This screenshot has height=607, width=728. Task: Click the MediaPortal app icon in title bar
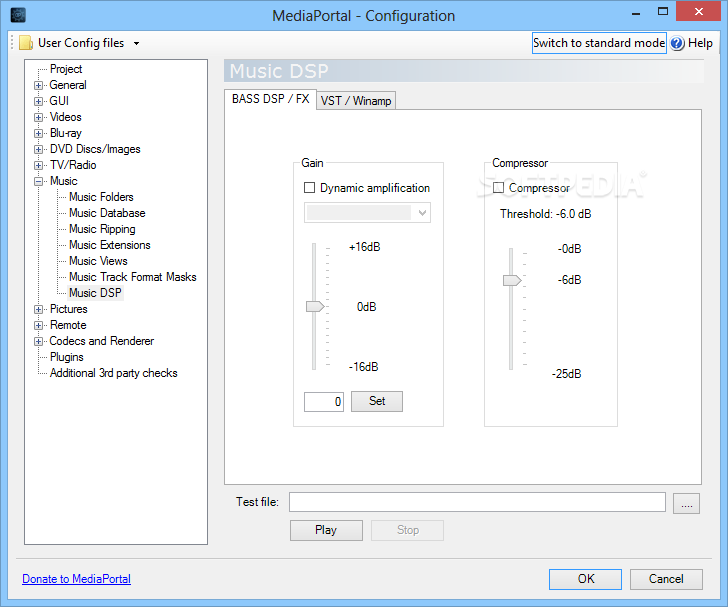coord(18,15)
